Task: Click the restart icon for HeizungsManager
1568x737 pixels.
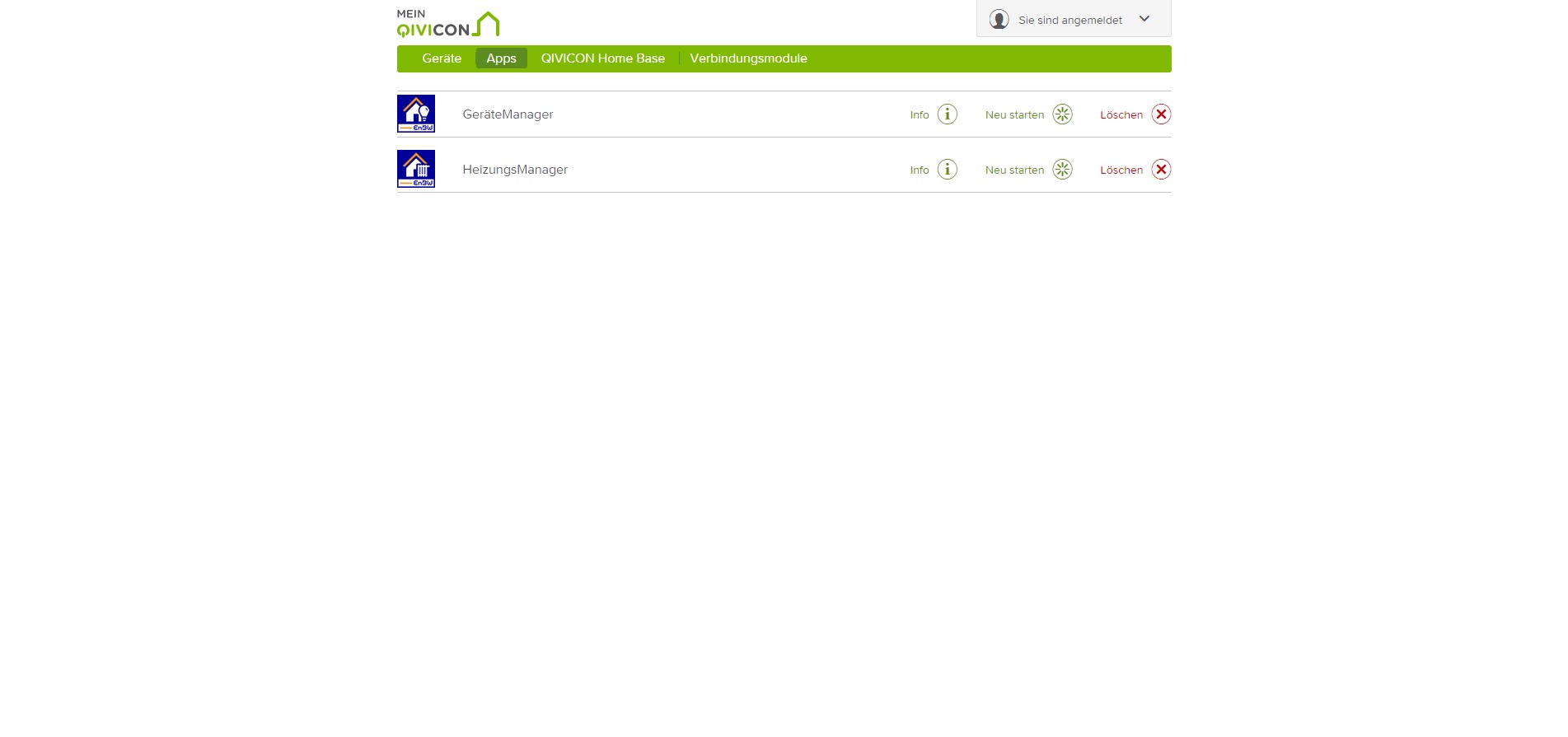Action: coord(1063,170)
